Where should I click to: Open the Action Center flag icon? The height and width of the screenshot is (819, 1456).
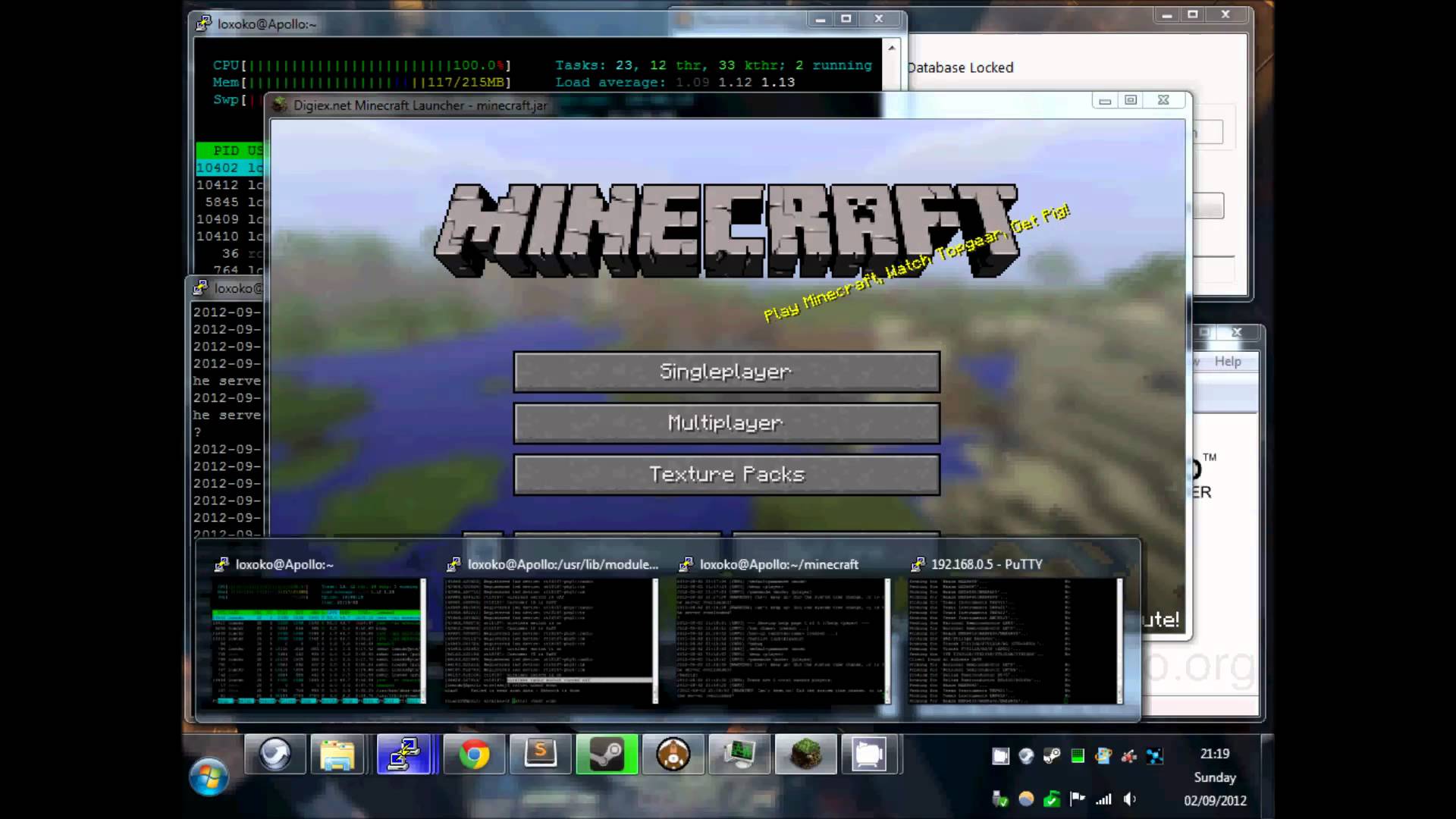point(1077,799)
